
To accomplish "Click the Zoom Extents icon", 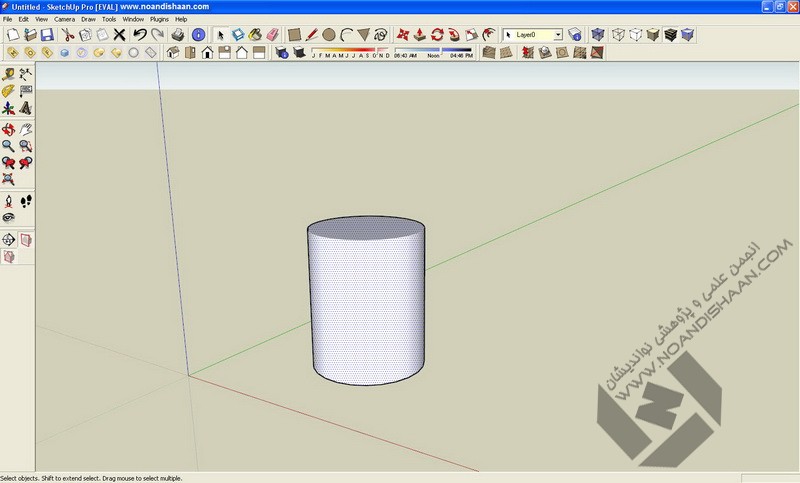I will 8,179.
